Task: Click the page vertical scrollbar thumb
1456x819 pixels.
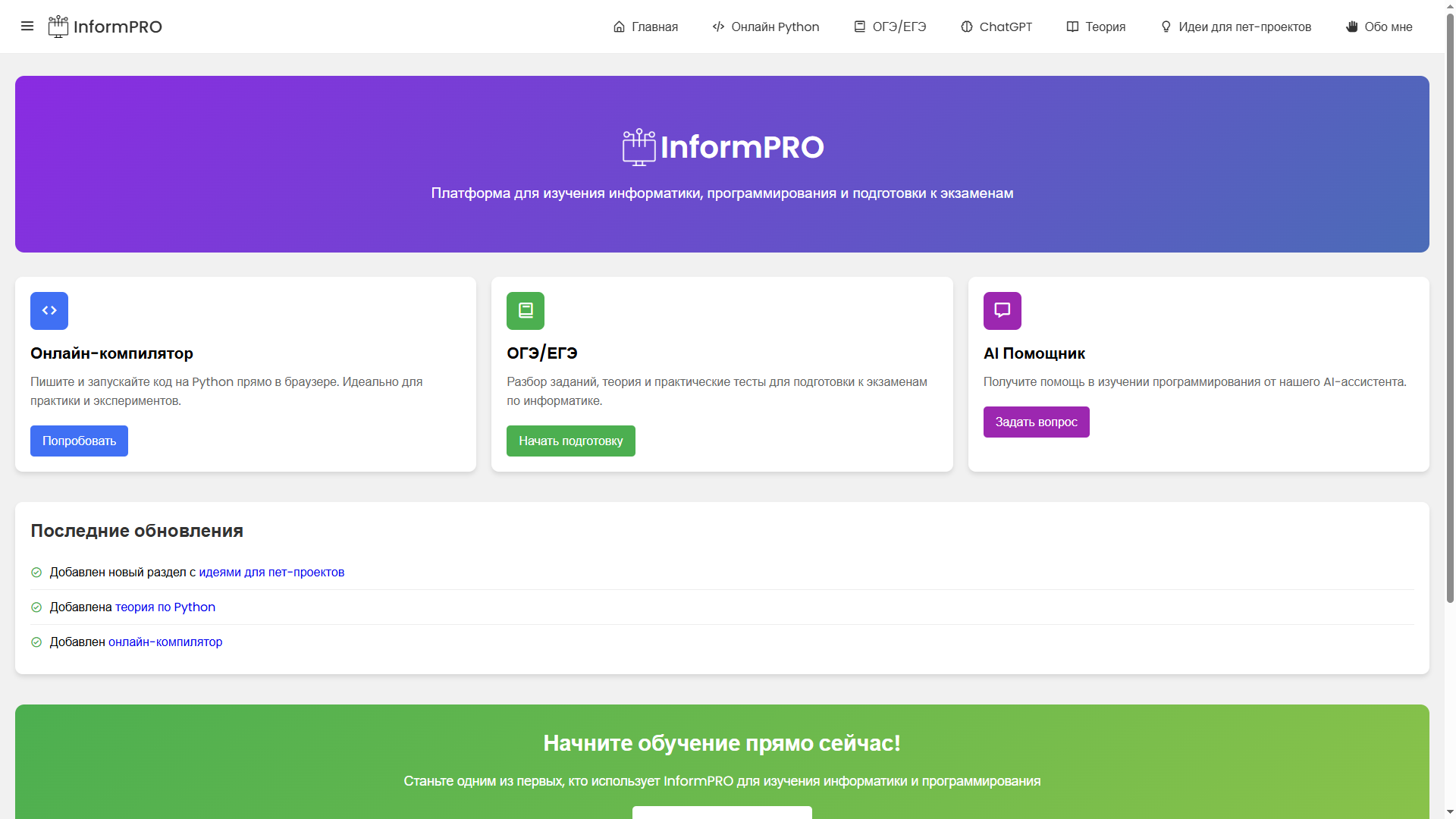Action: click(1450, 307)
